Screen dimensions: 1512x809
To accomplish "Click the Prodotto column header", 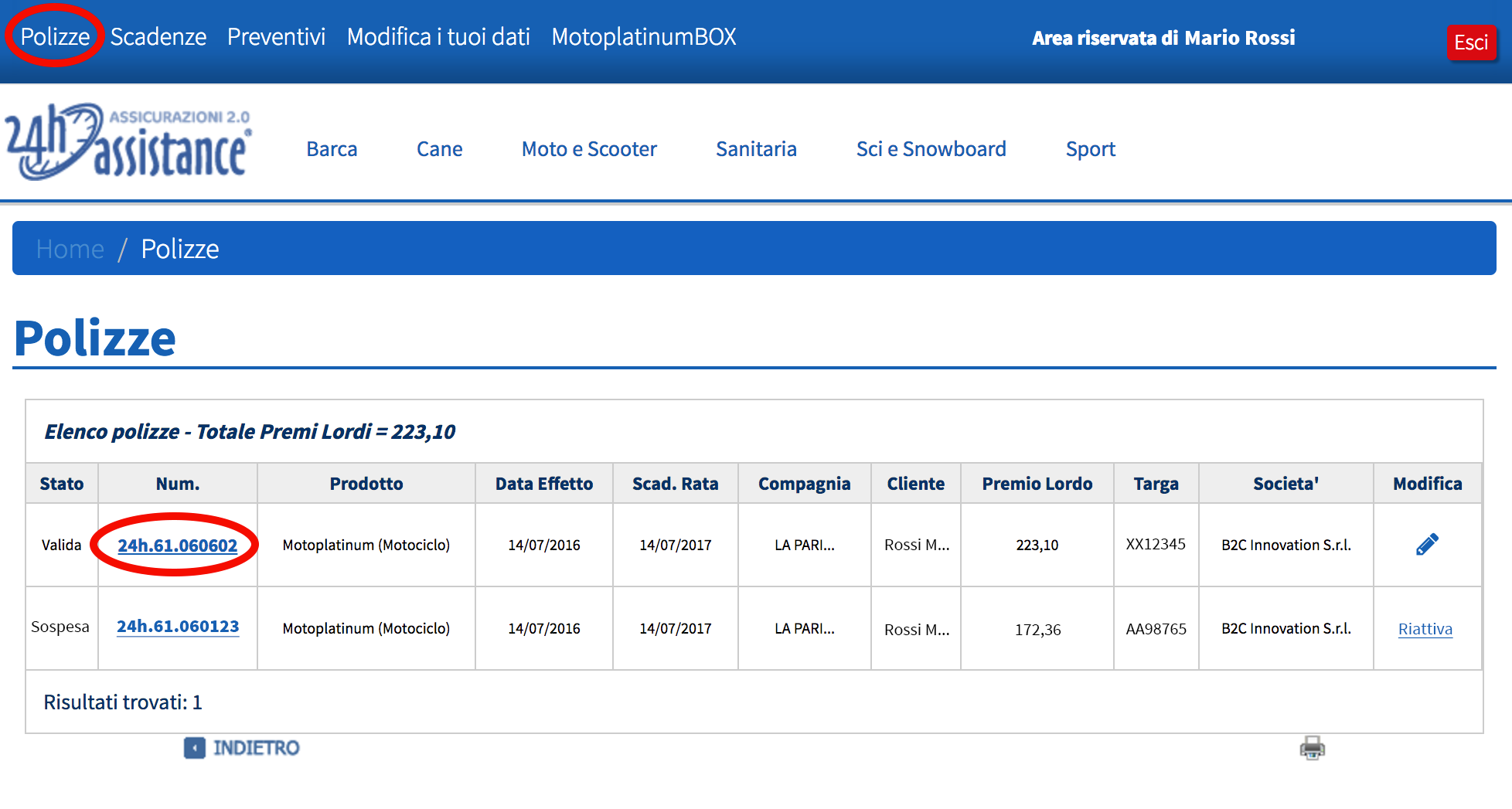I will [x=366, y=484].
